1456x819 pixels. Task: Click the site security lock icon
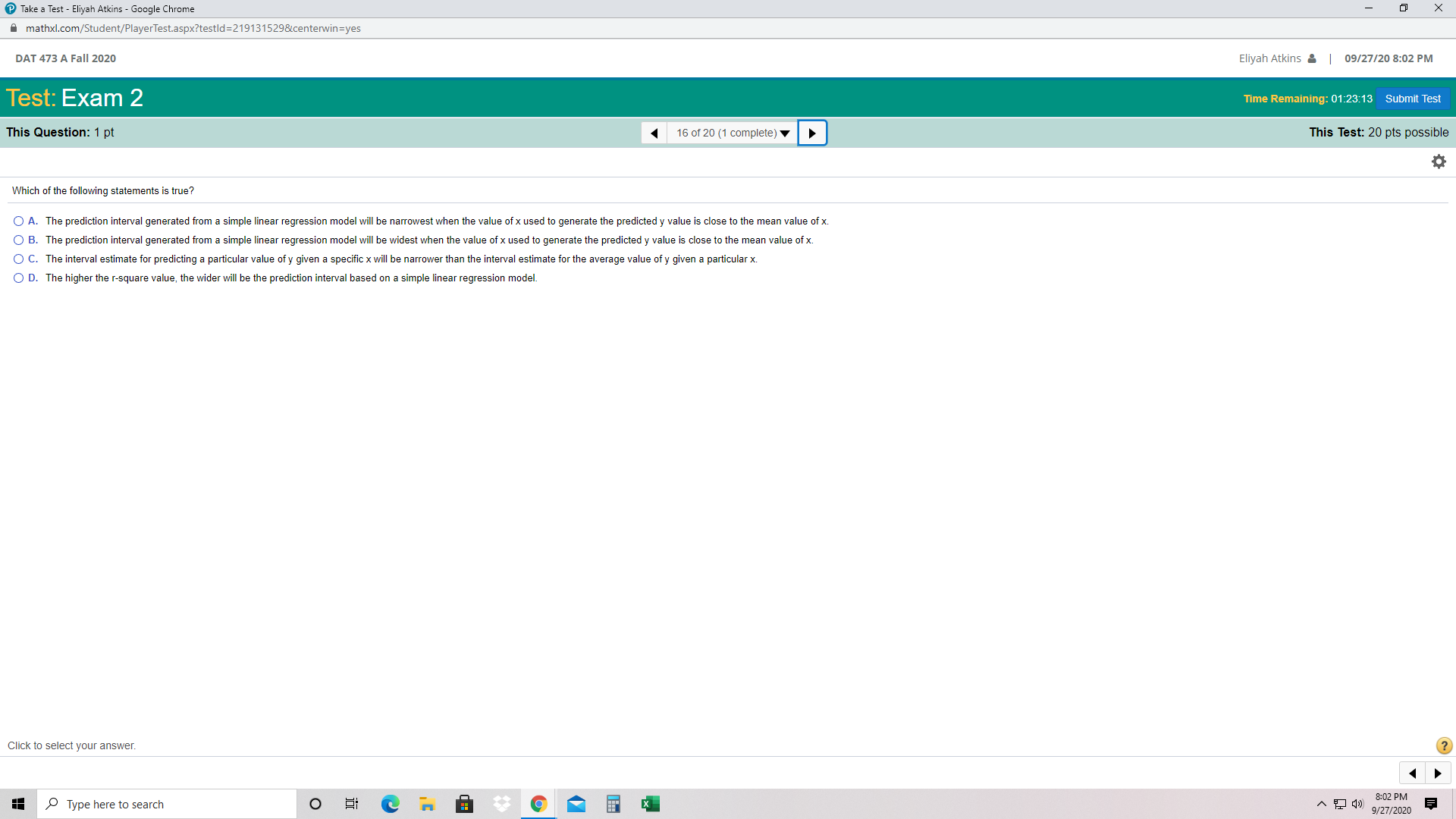click(x=13, y=28)
